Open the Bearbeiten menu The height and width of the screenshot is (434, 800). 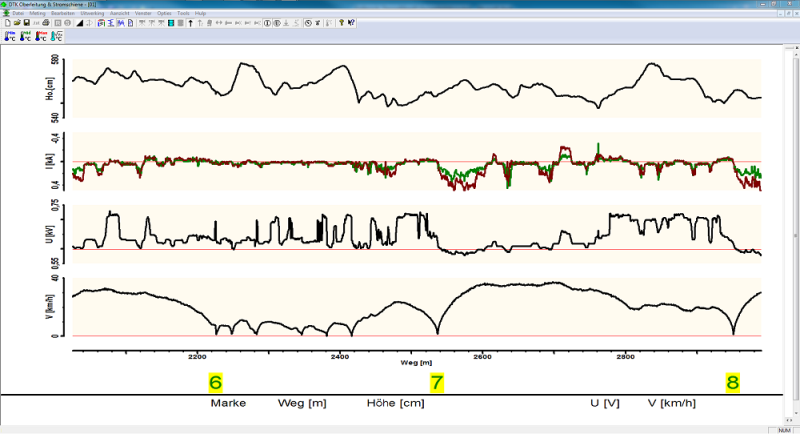tap(63, 13)
